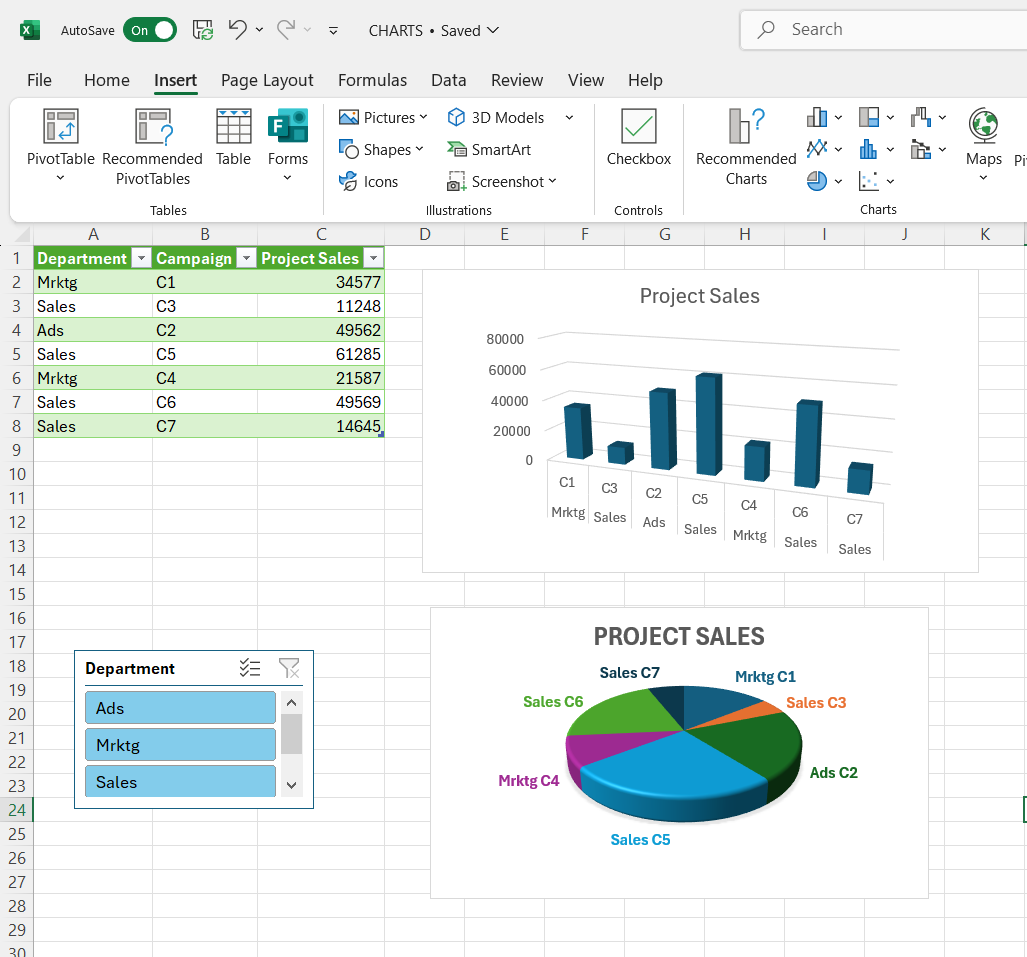This screenshot has width=1027, height=957.
Task: Switch to the Home tab
Action: (107, 80)
